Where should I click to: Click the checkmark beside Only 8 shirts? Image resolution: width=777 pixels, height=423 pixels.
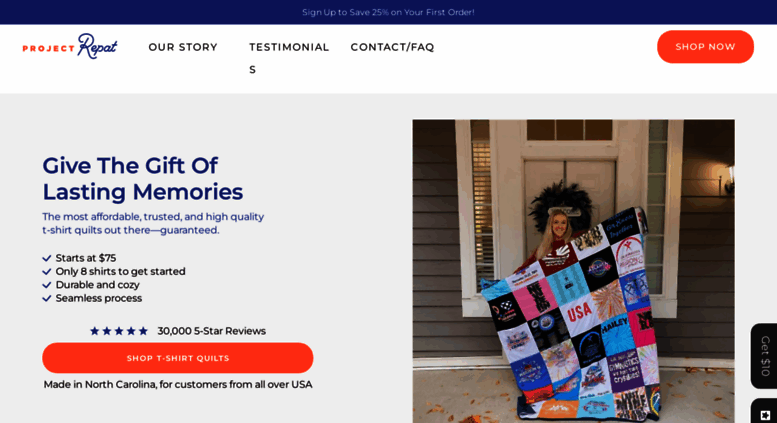47,271
